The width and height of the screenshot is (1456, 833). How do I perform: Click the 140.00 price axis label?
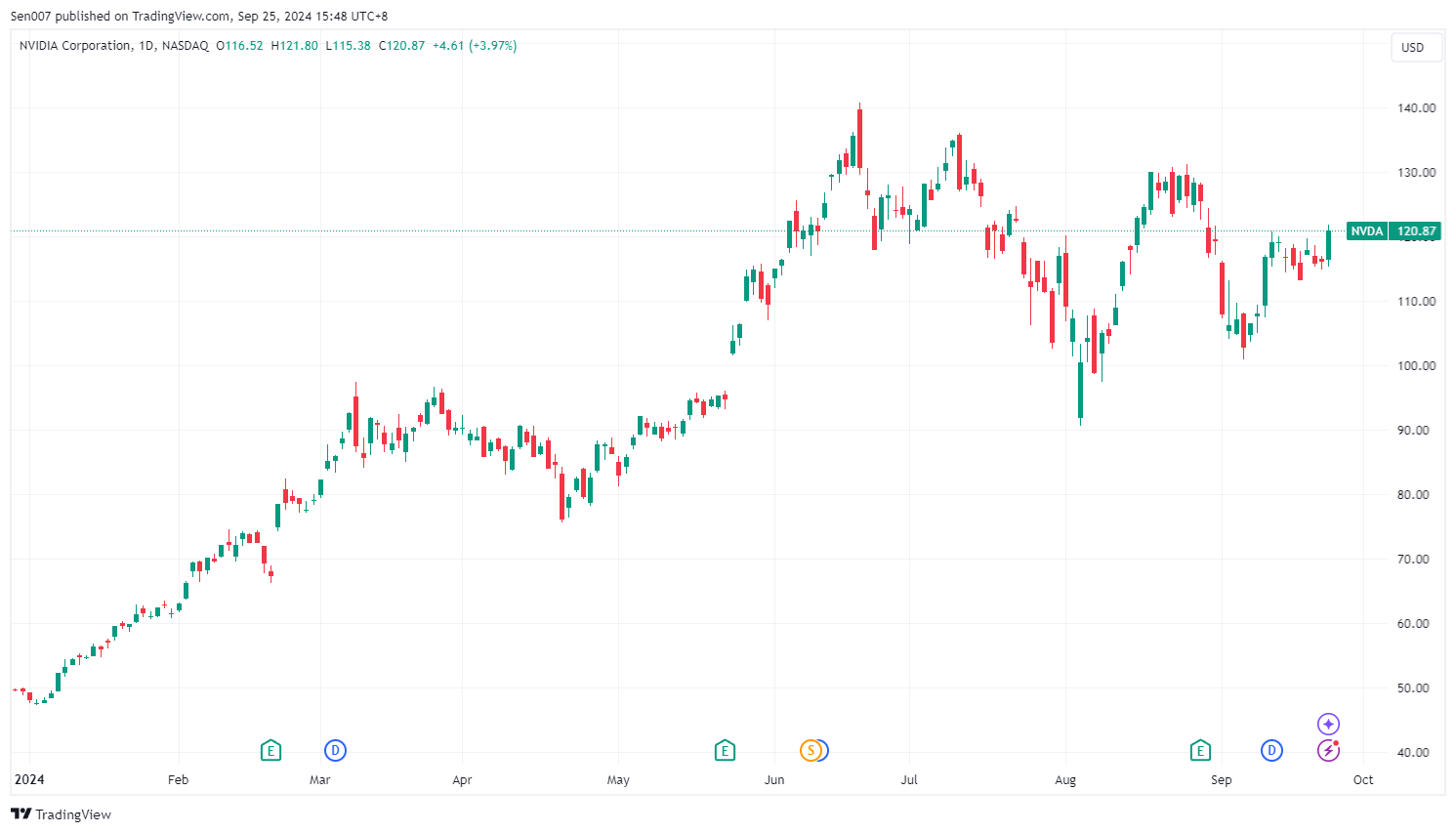click(x=1416, y=107)
